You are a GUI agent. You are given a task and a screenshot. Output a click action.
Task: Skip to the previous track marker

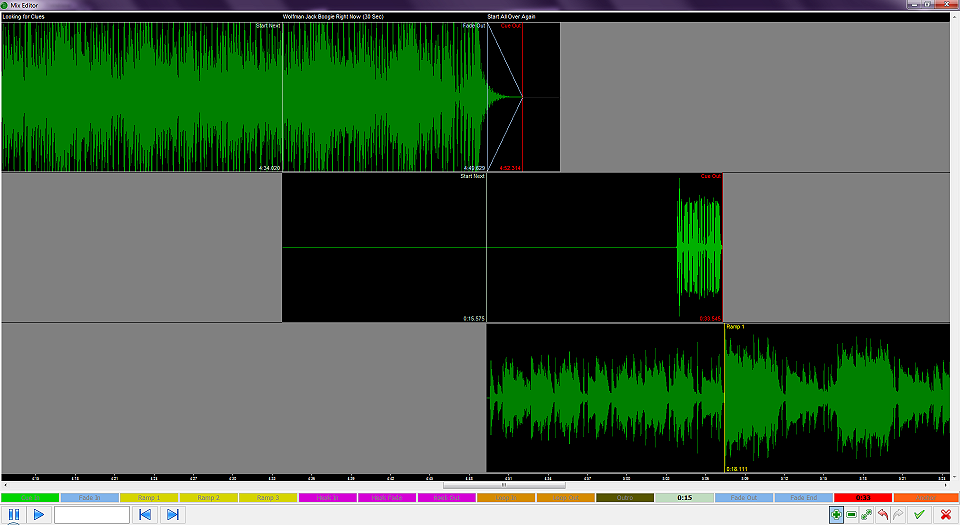(x=145, y=514)
